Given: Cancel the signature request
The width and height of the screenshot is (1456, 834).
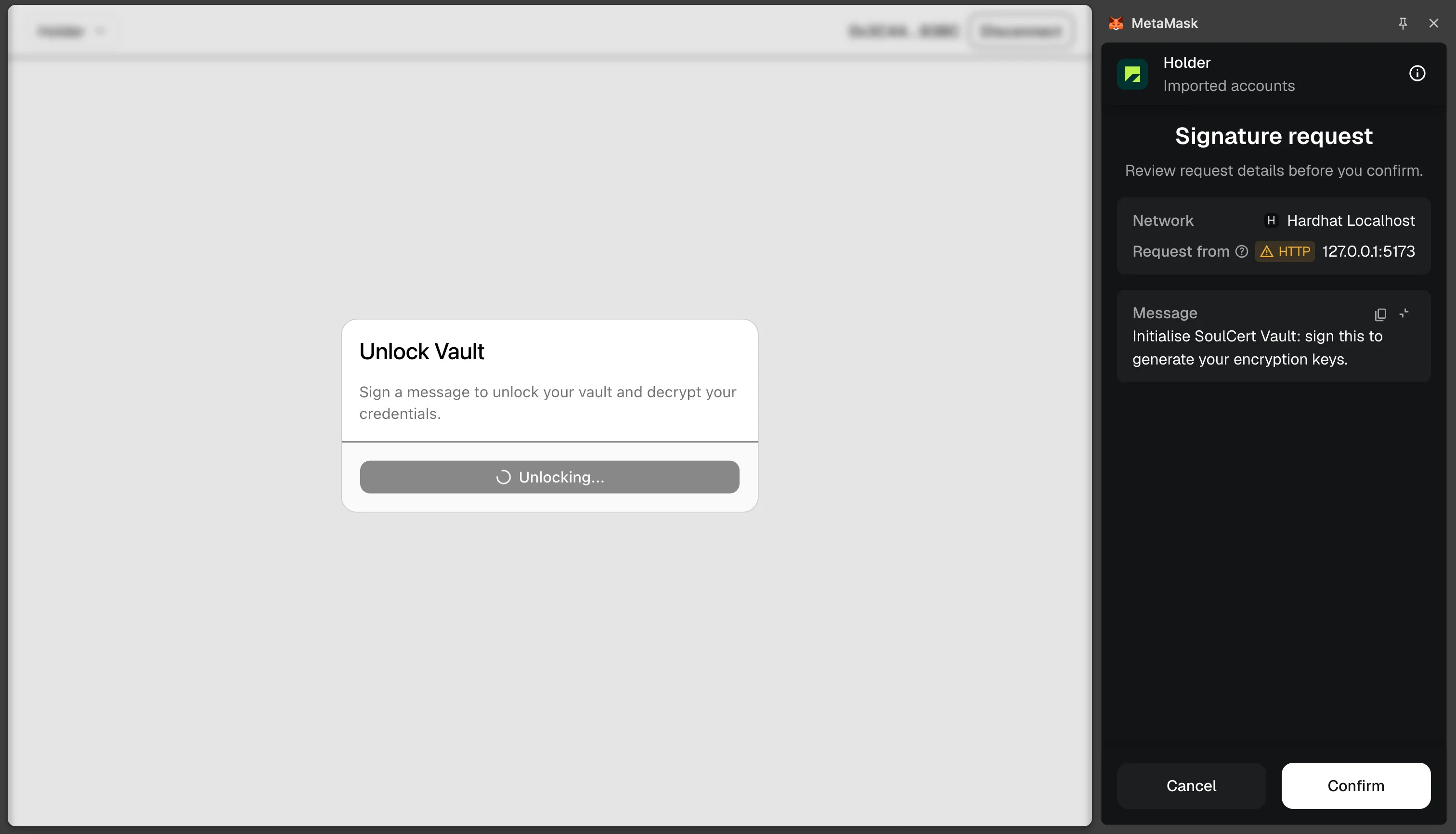Looking at the screenshot, I should pyautogui.click(x=1191, y=785).
